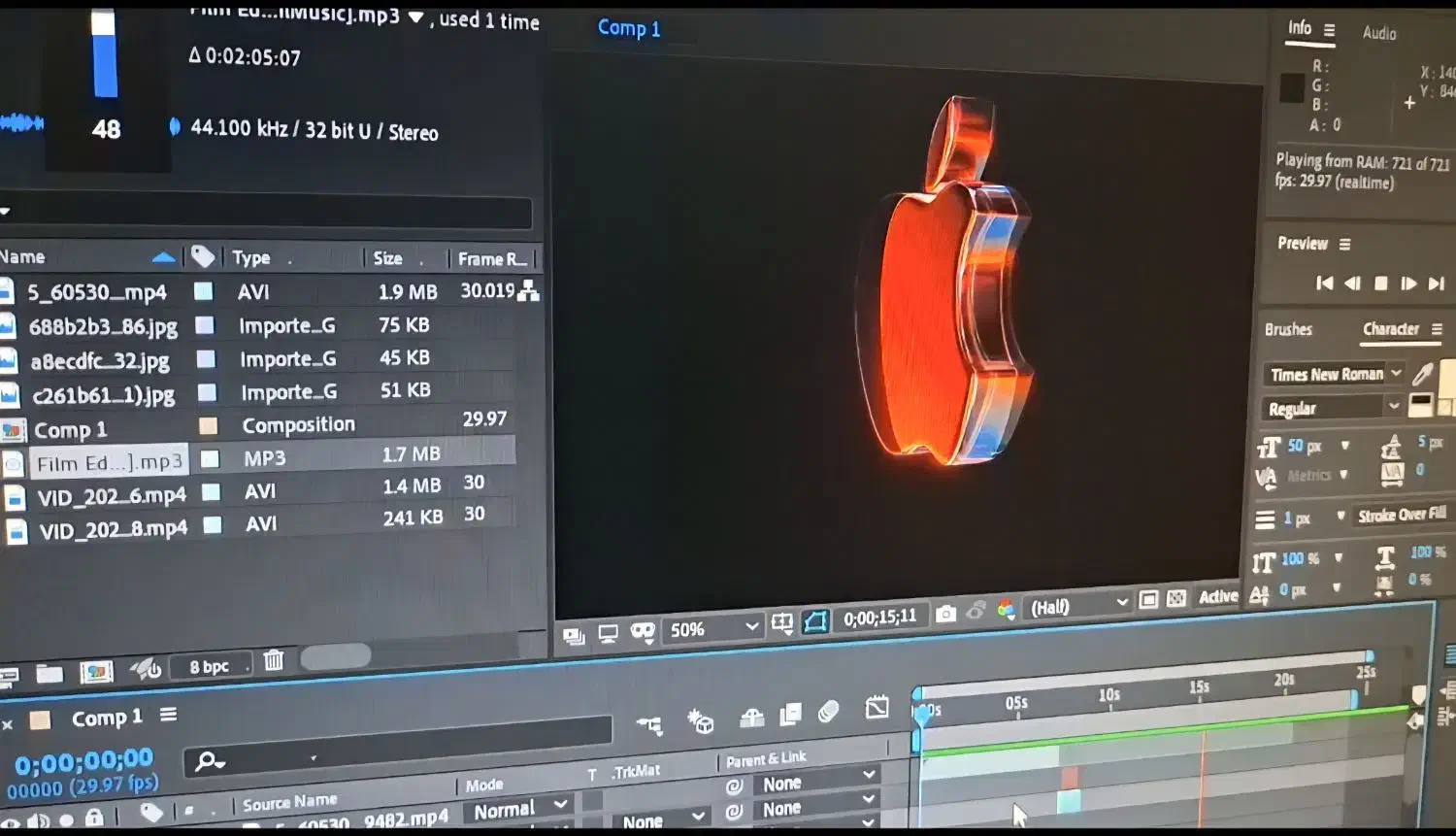
Task: Create a new folder in Project panel
Action: click(50, 673)
